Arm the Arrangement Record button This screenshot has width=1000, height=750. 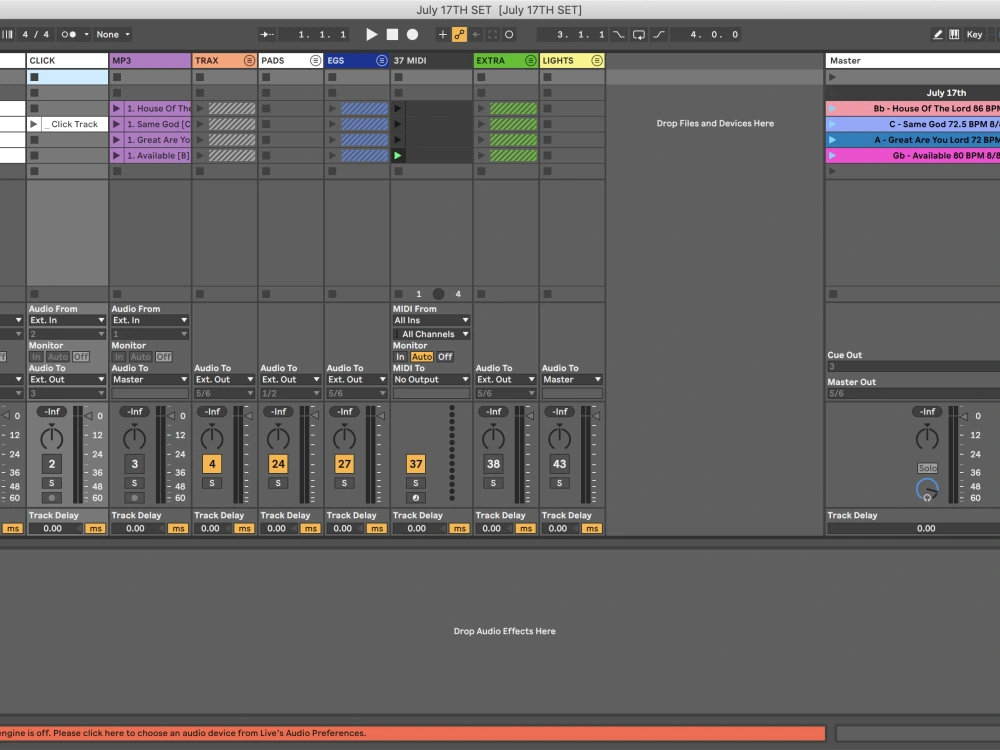413,34
